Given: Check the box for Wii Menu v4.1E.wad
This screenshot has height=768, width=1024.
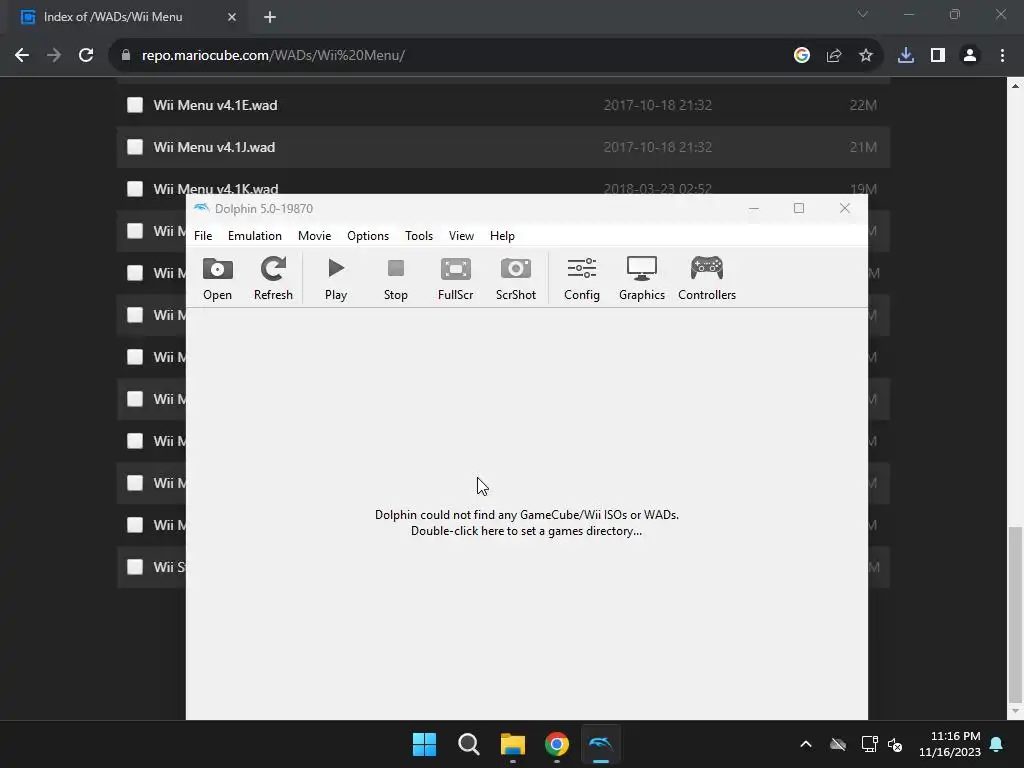Looking at the screenshot, I should (135, 105).
